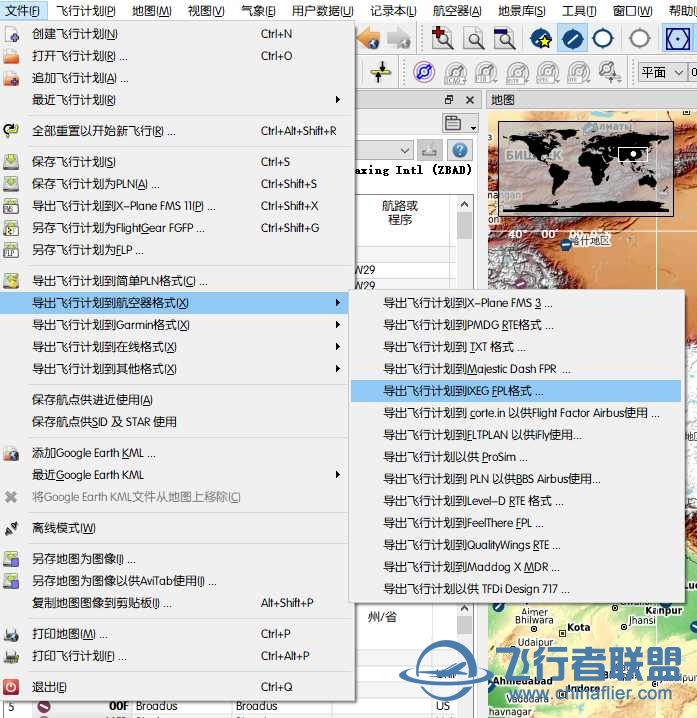This screenshot has width=697, height=718.
Task: Click the gauge icon with up-down arrows
Action: (610, 73)
